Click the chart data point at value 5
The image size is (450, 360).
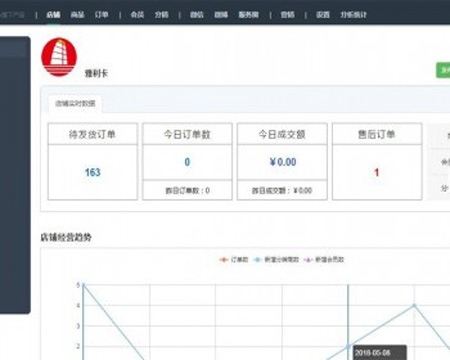click(x=83, y=285)
